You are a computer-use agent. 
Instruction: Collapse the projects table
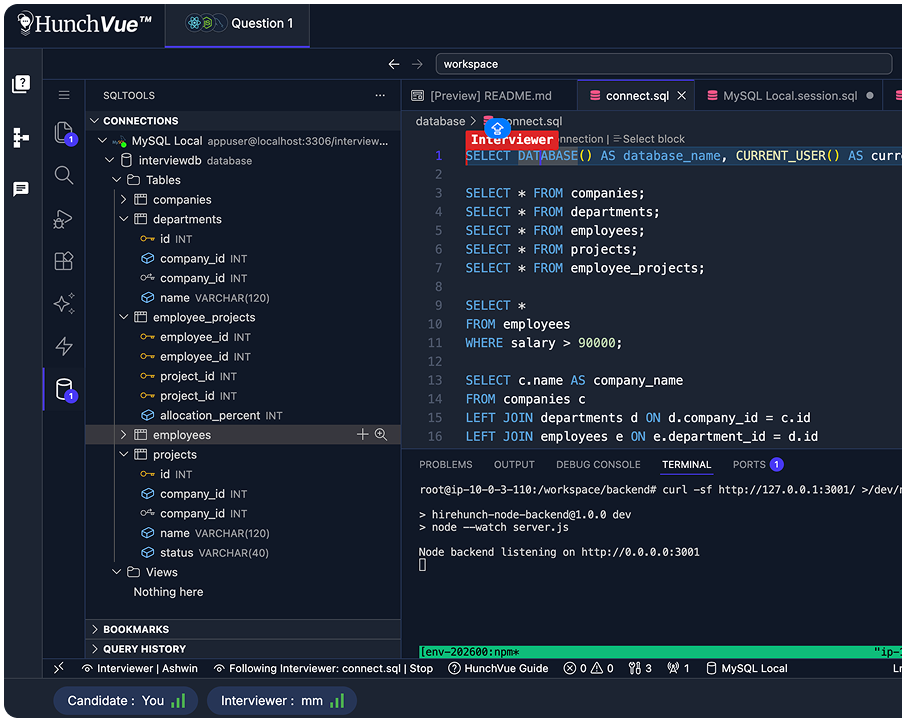pos(123,454)
